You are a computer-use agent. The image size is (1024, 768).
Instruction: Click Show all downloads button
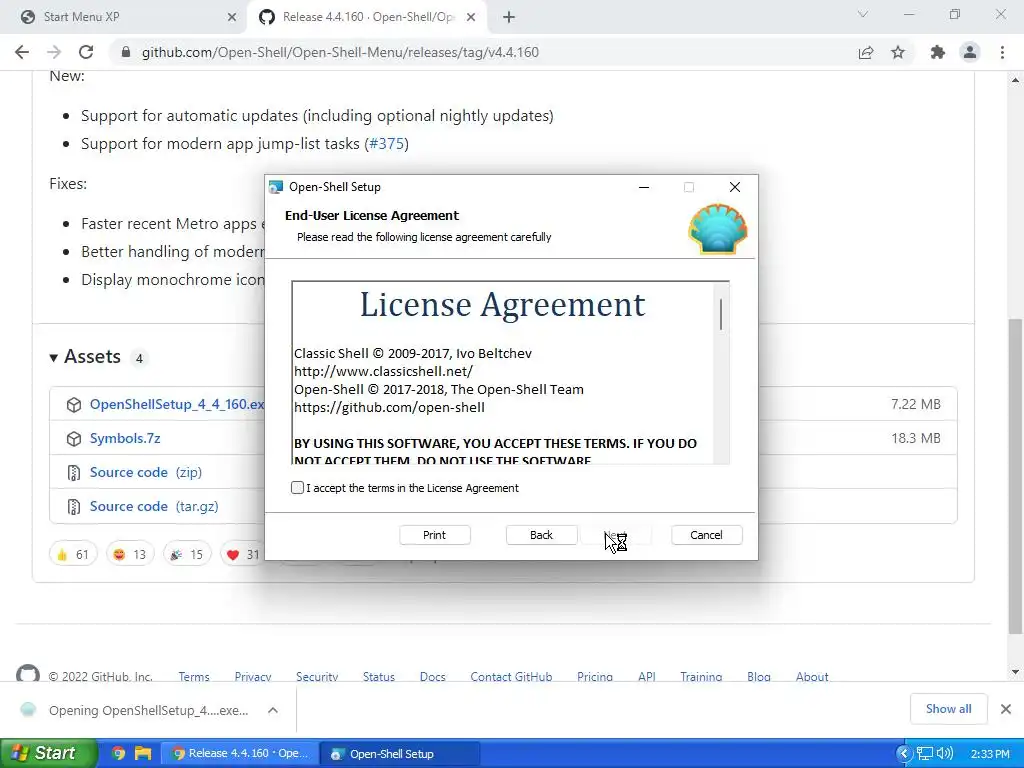point(948,709)
